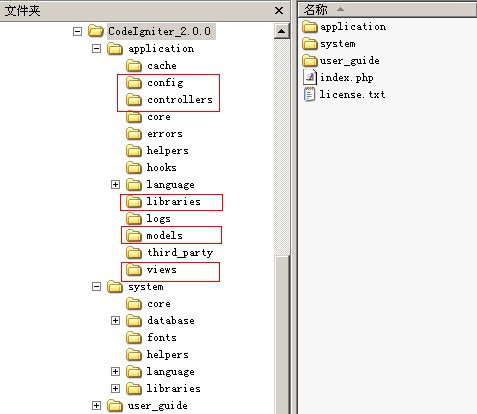This screenshot has width=477, height=414.
Task: Click the models folder icon in tree
Action: [134, 236]
